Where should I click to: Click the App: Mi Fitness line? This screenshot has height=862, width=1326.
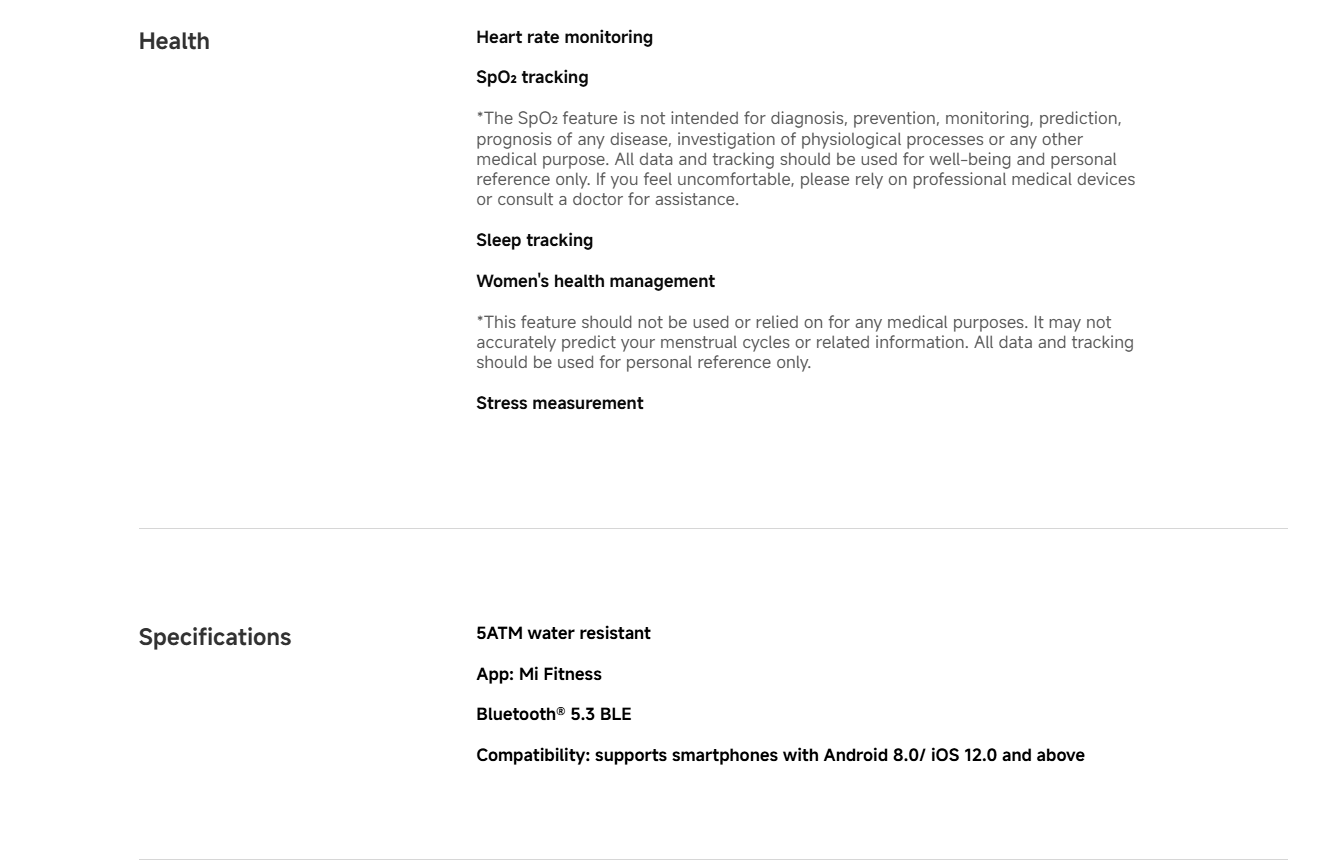(x=539, y=674)
